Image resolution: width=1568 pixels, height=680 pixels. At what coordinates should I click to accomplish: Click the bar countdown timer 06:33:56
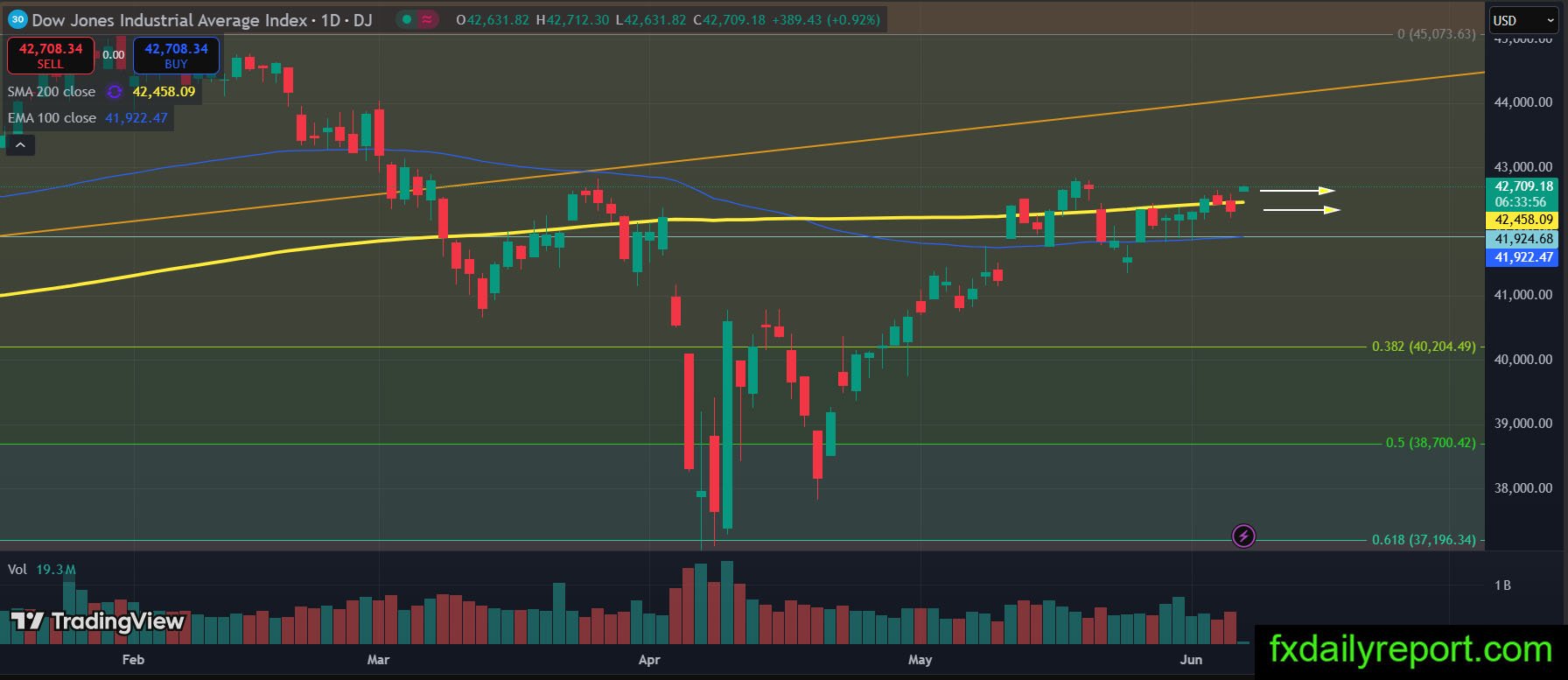[1521, 202]
